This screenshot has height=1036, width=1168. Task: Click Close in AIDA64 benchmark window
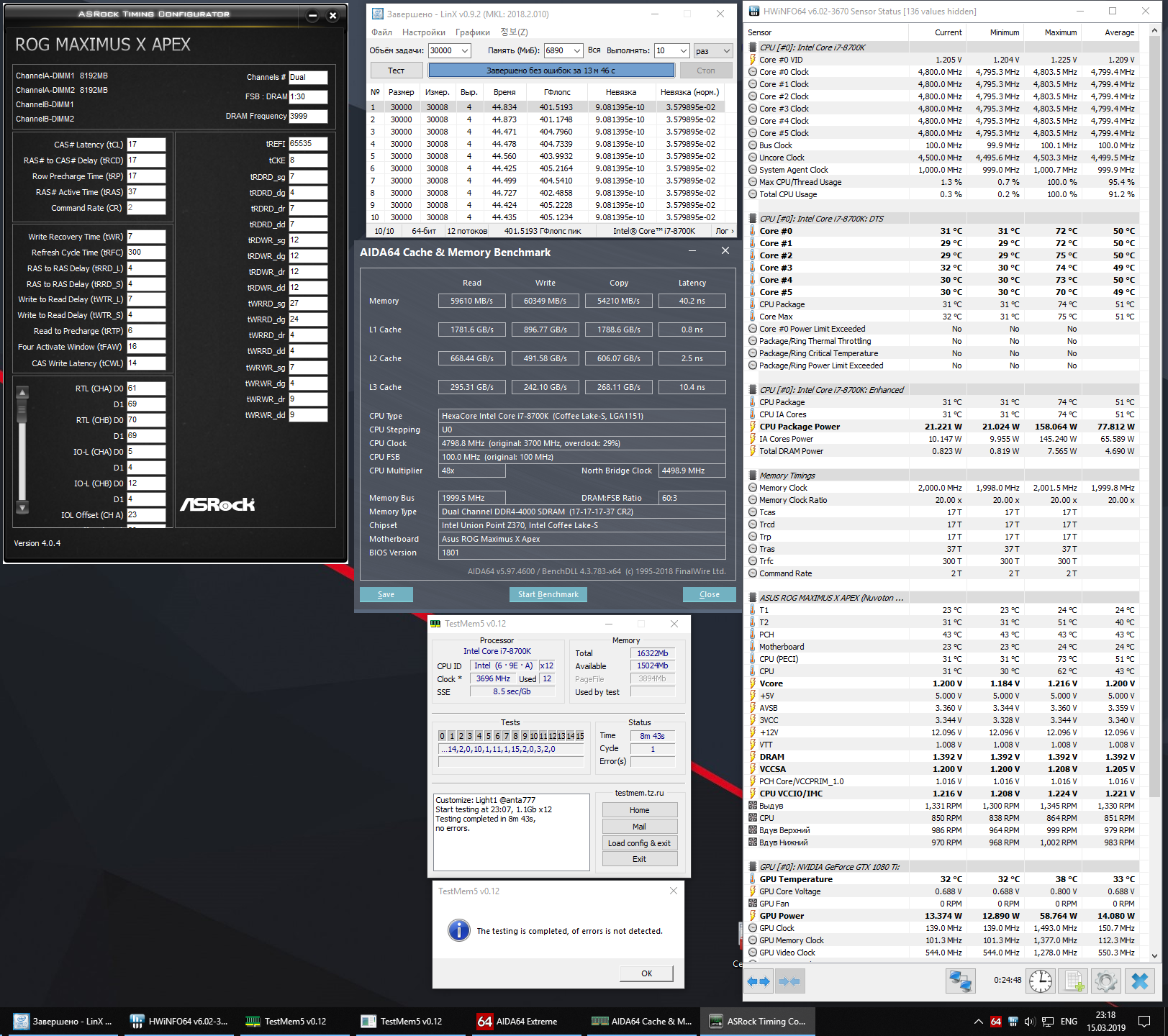coord(710,594)
